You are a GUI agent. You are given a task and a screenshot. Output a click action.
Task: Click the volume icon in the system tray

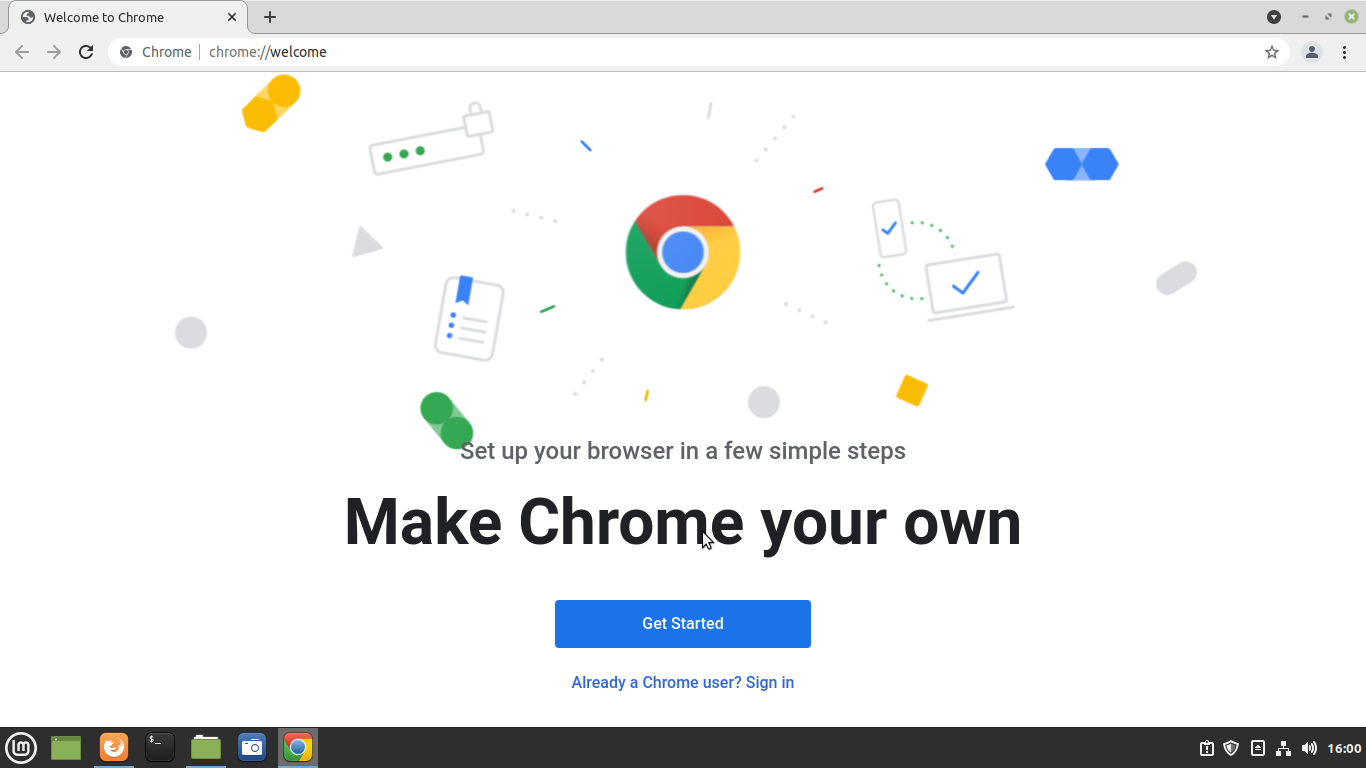click(1309, 747)
